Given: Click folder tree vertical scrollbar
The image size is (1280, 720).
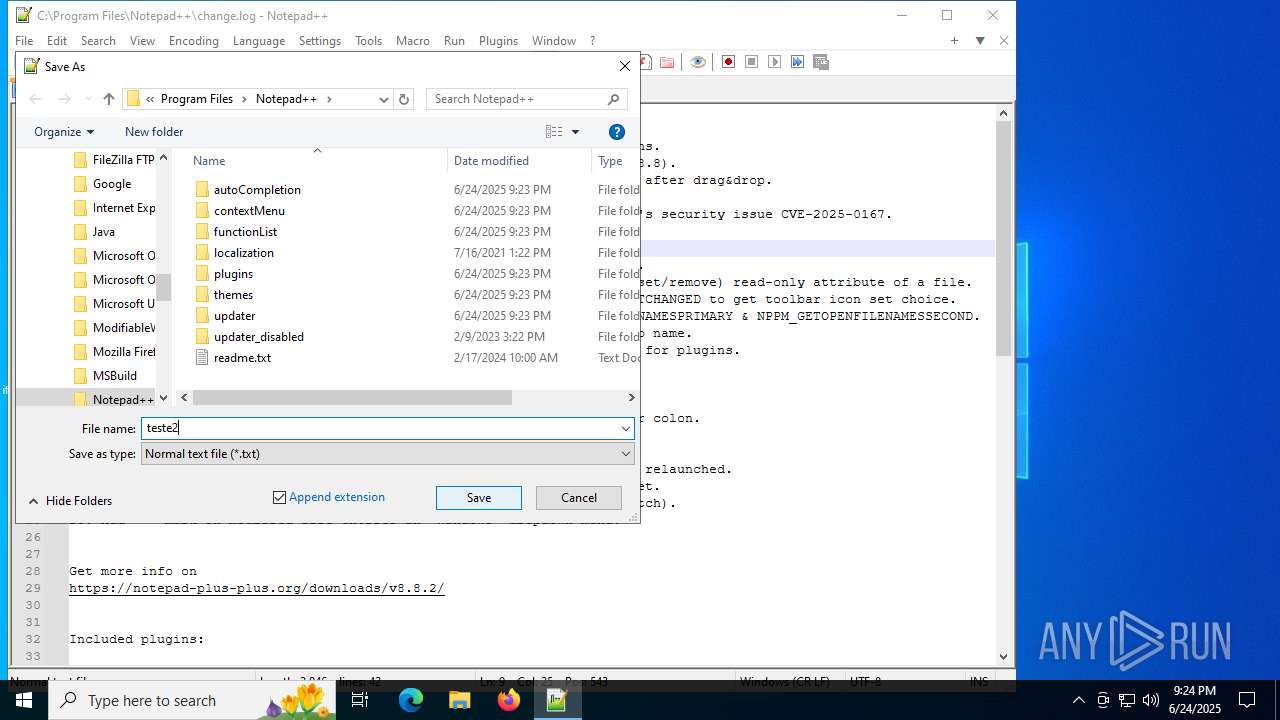Looking at the screenshot, I should point(163,288).
